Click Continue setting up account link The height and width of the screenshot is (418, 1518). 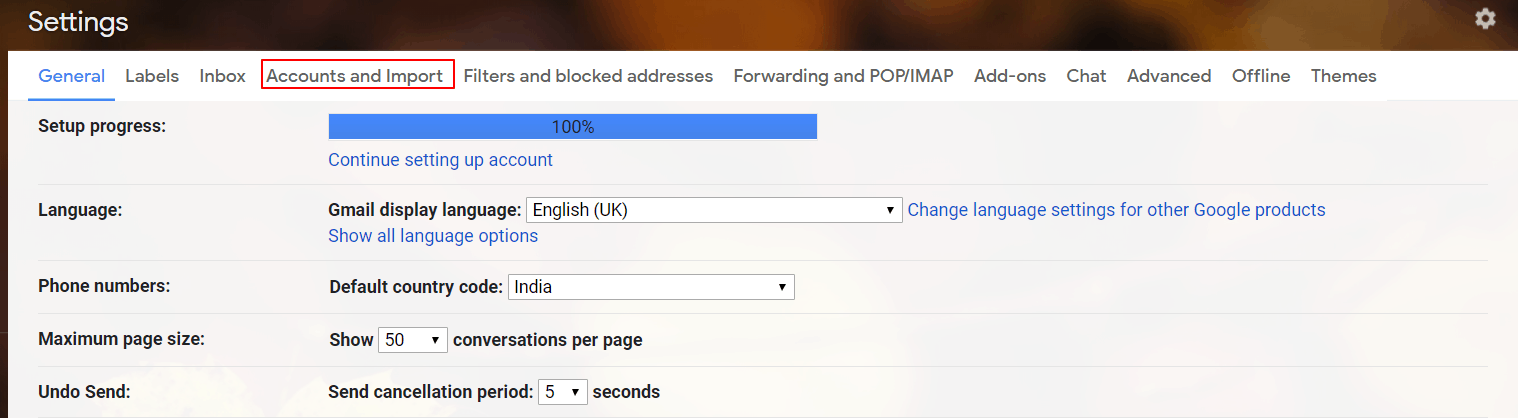pos(440,160)
